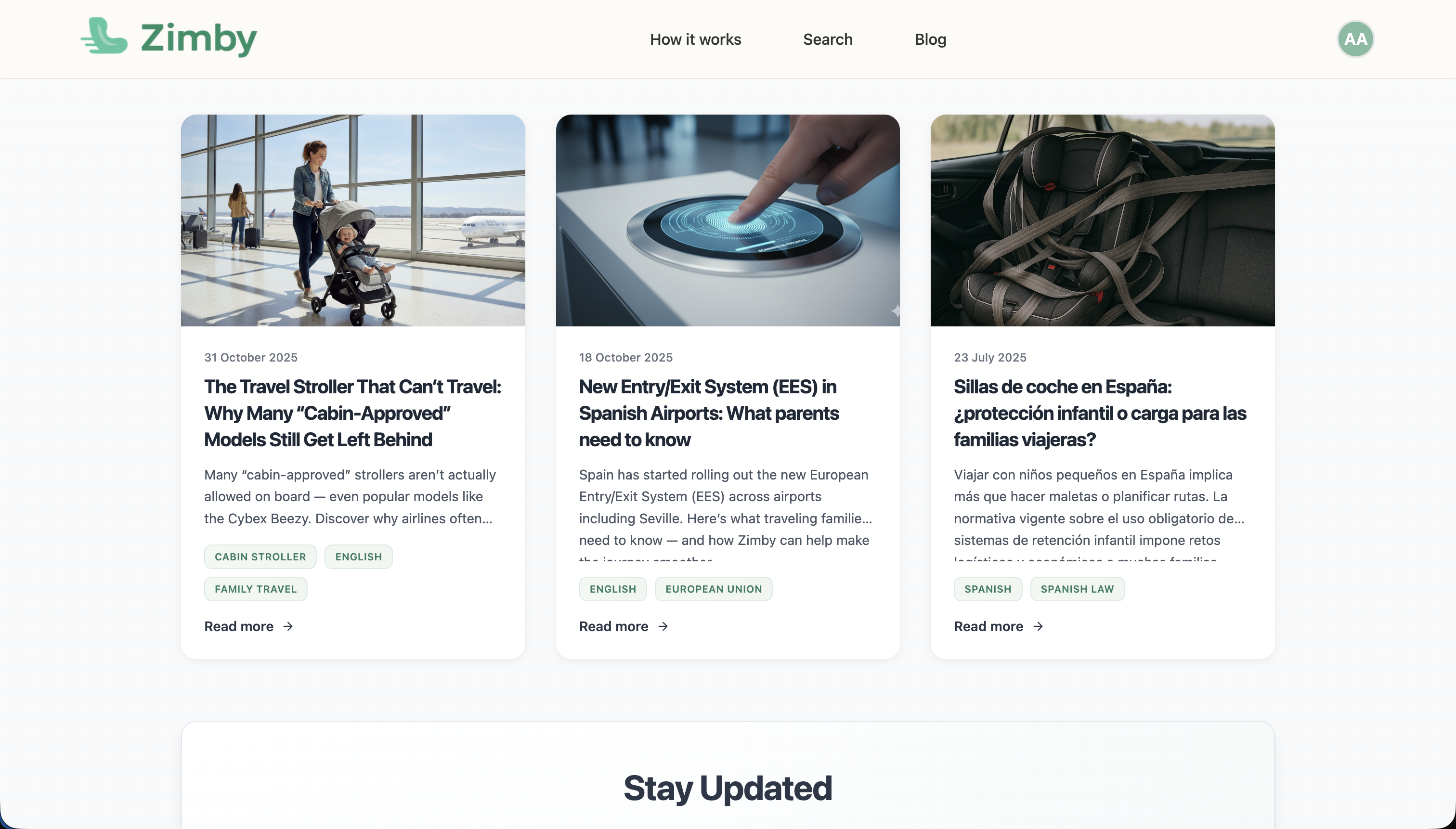Screen dimensions: 1456x829
Task: Click the EUROPEAN UNION tag
Action: tap(714, 589)
